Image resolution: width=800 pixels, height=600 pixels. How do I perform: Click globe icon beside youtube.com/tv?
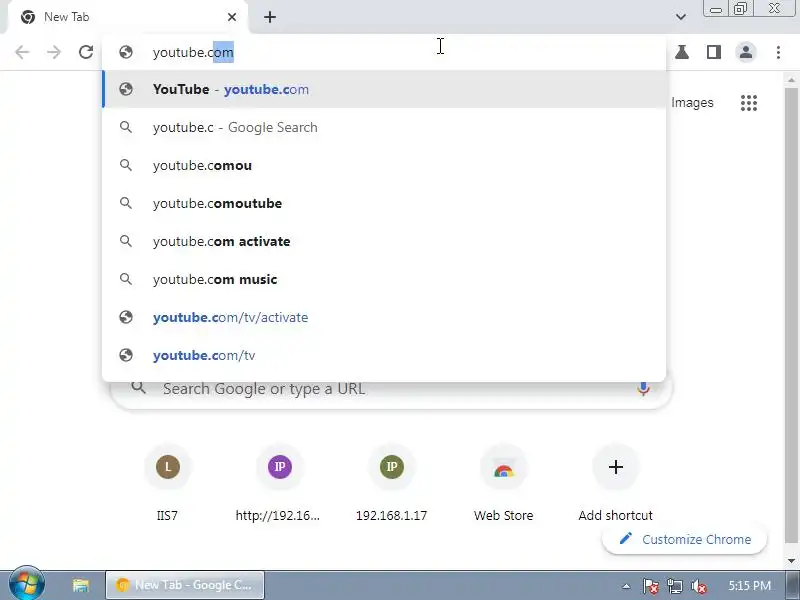tap(126, 355)
